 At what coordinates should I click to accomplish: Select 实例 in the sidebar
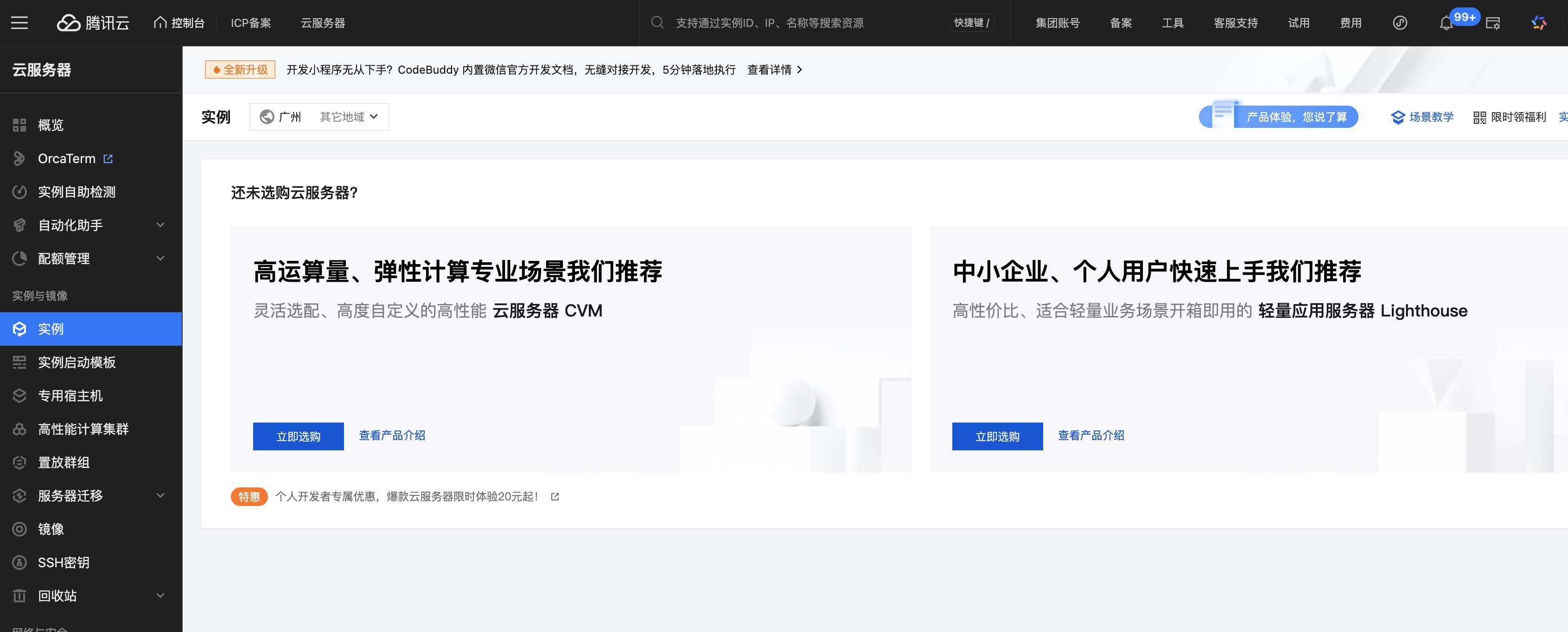[x=91, y=329]
